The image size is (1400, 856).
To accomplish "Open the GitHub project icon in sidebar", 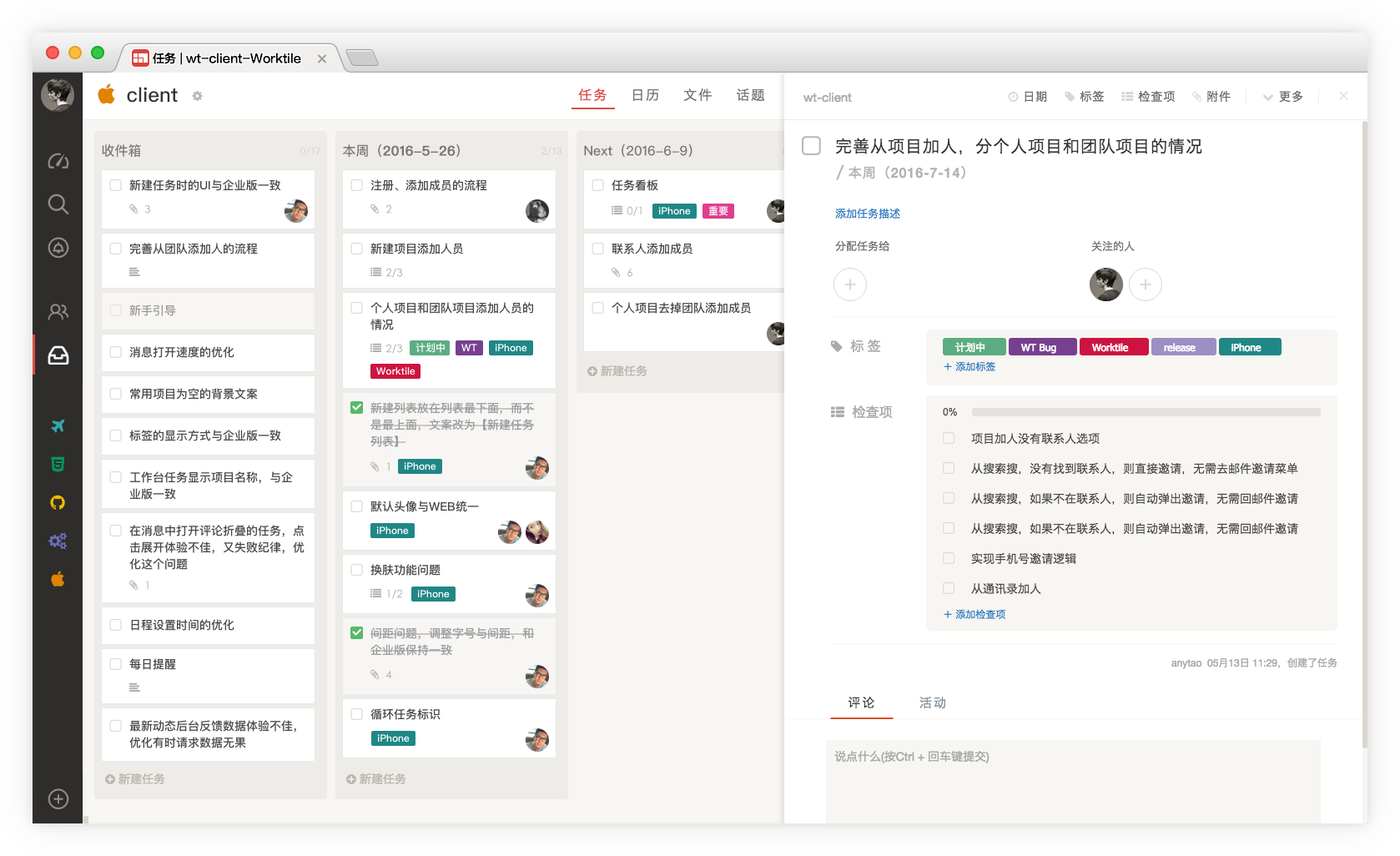I will point(58,502).
